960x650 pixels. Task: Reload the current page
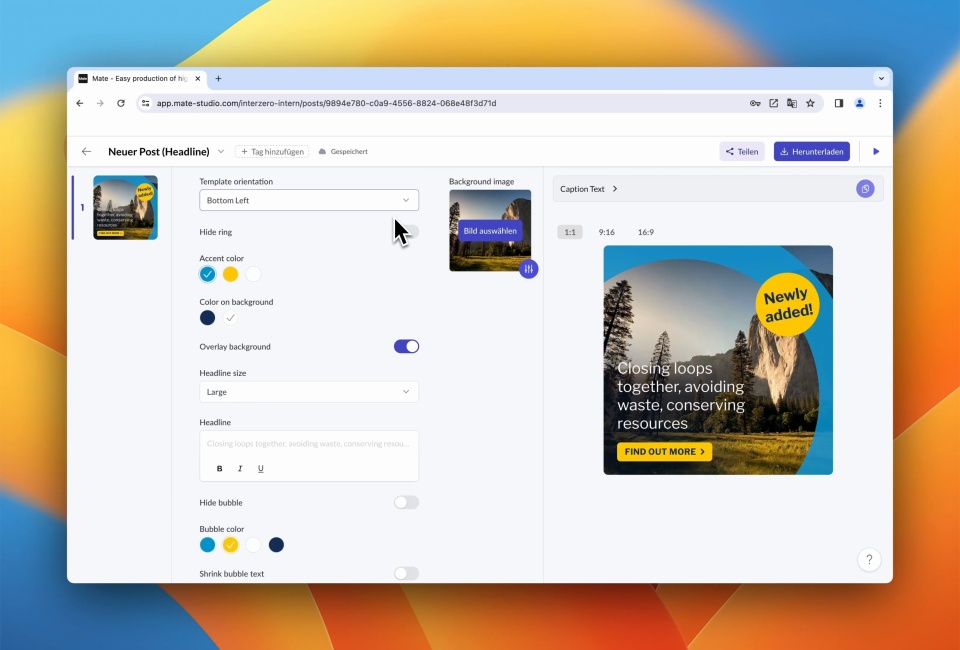(x=121, y=103)
